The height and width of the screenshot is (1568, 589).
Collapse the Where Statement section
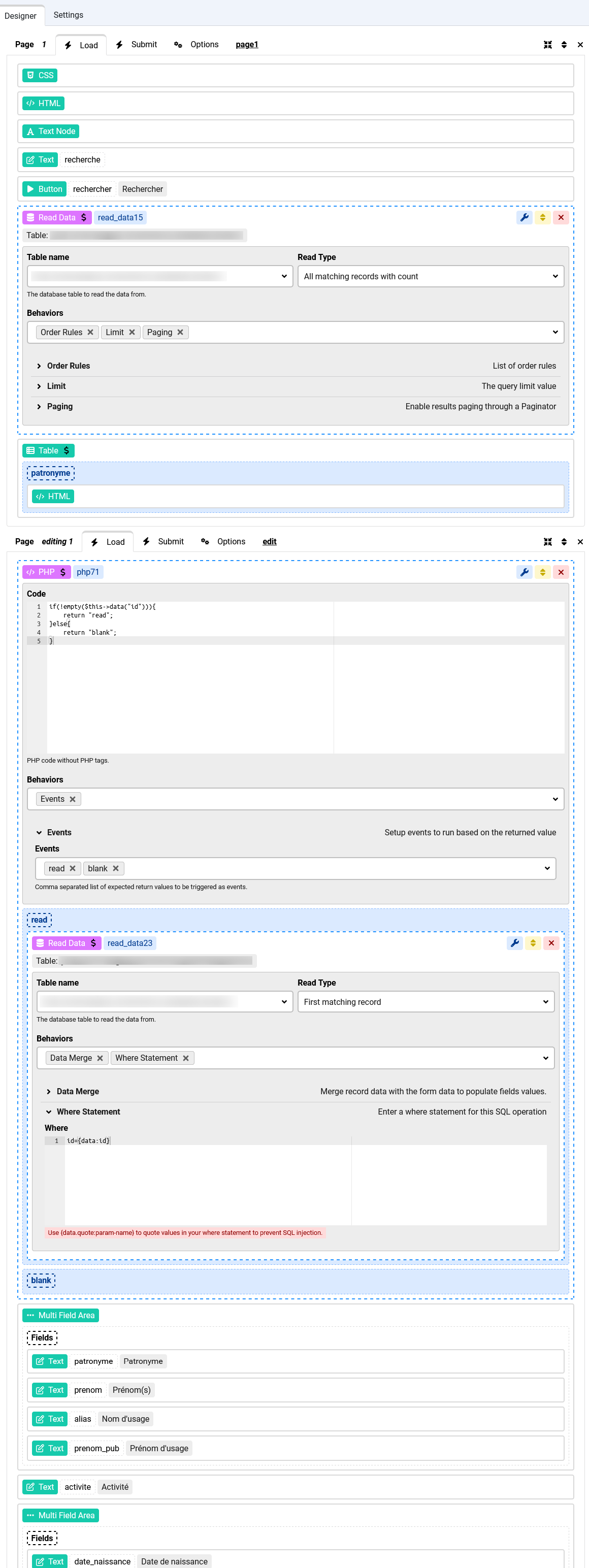88,1112
